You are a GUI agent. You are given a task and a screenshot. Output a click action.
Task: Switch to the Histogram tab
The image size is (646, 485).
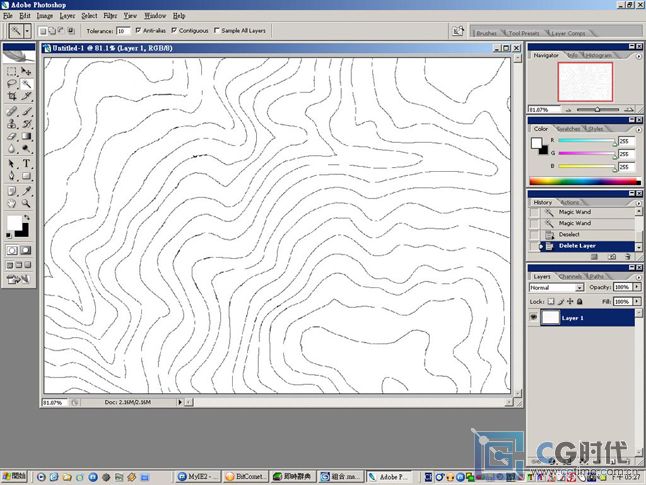[x=598, y=55]
